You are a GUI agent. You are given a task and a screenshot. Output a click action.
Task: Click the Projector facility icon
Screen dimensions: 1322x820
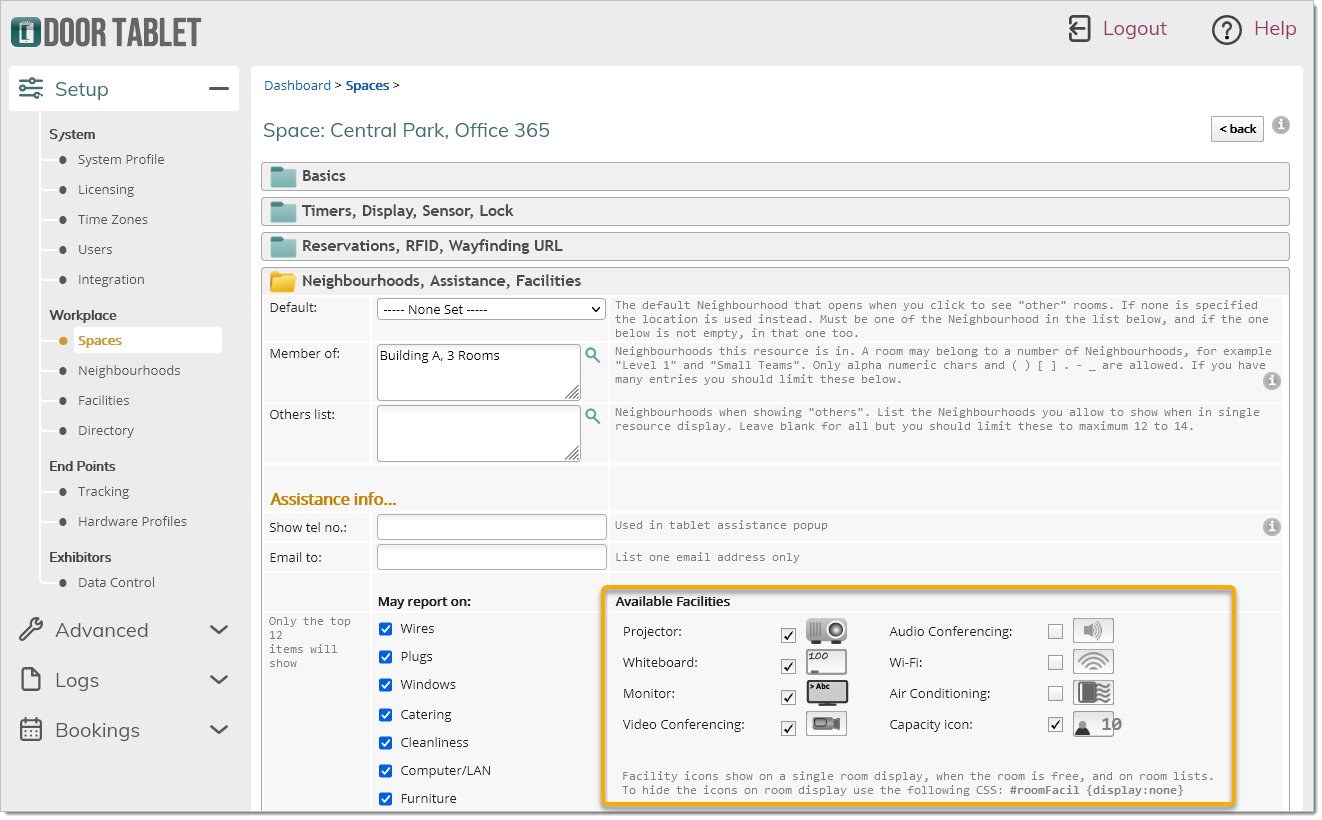[x=827, y=631]
